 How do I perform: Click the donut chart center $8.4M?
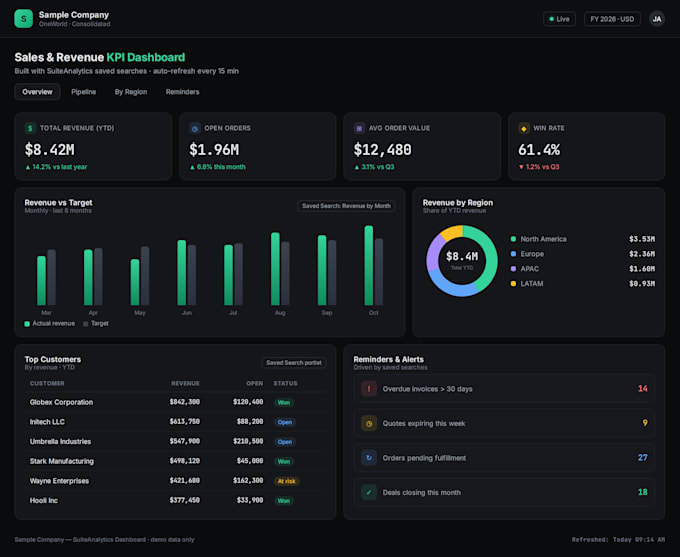pos(462,256)
